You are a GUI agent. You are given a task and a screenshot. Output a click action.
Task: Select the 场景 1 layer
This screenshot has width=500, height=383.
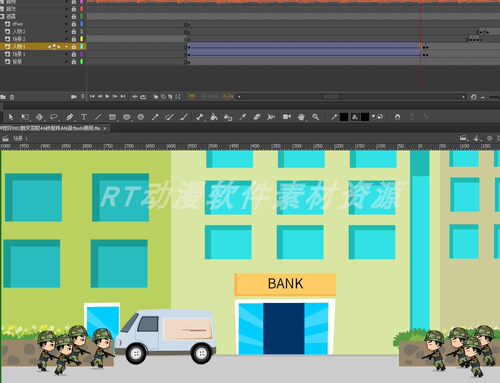coord(19,54)
